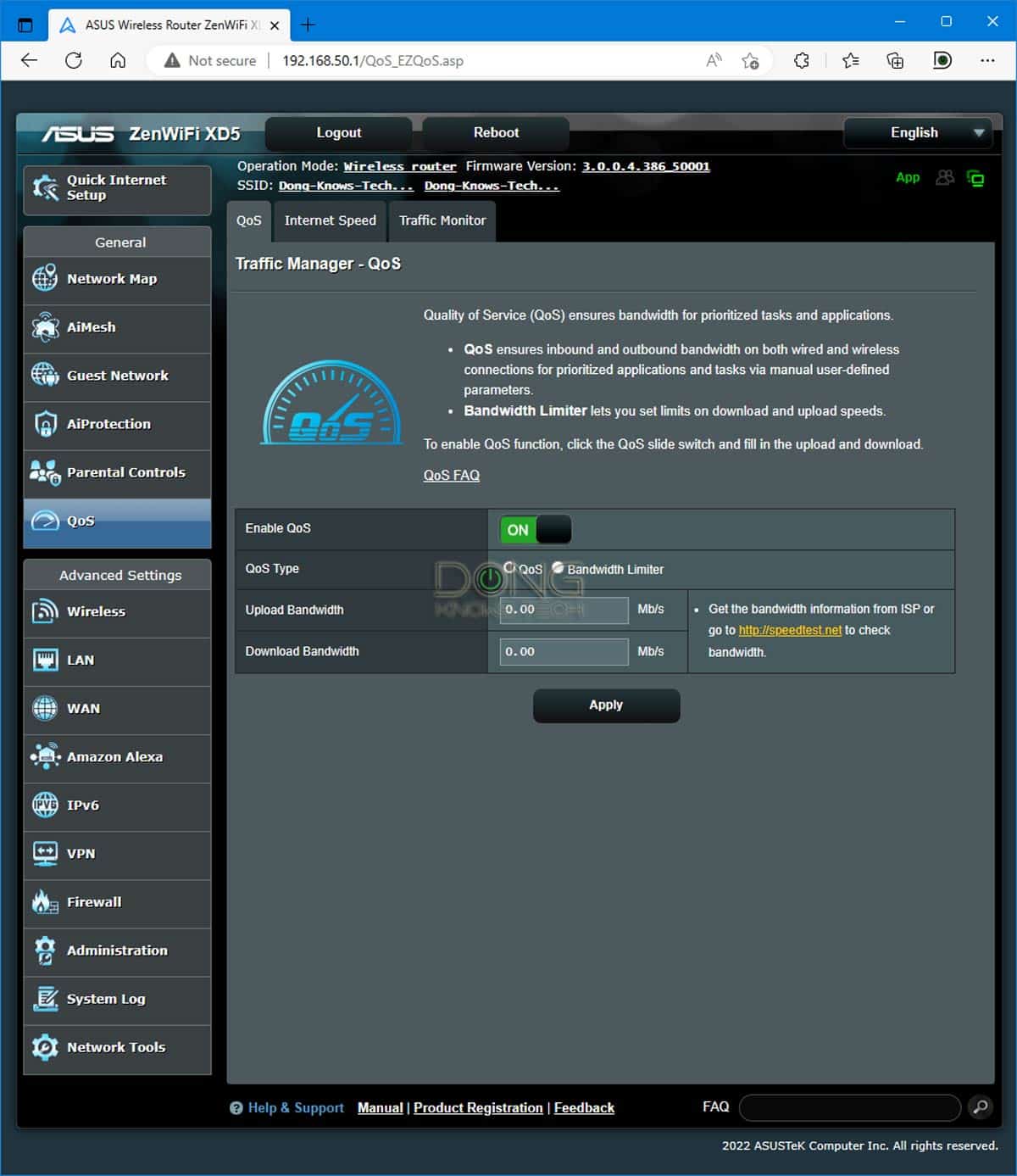Click the FAQ search magnifier icon
This screenshot has width=1017, height=1176.
coord(980,1107)
